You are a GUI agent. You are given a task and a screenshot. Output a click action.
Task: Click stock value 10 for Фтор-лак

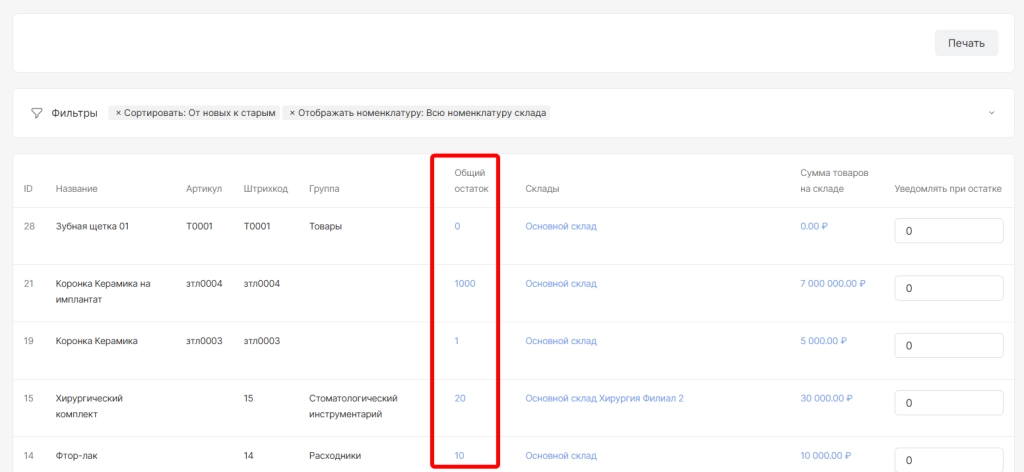tap(459, 456)
